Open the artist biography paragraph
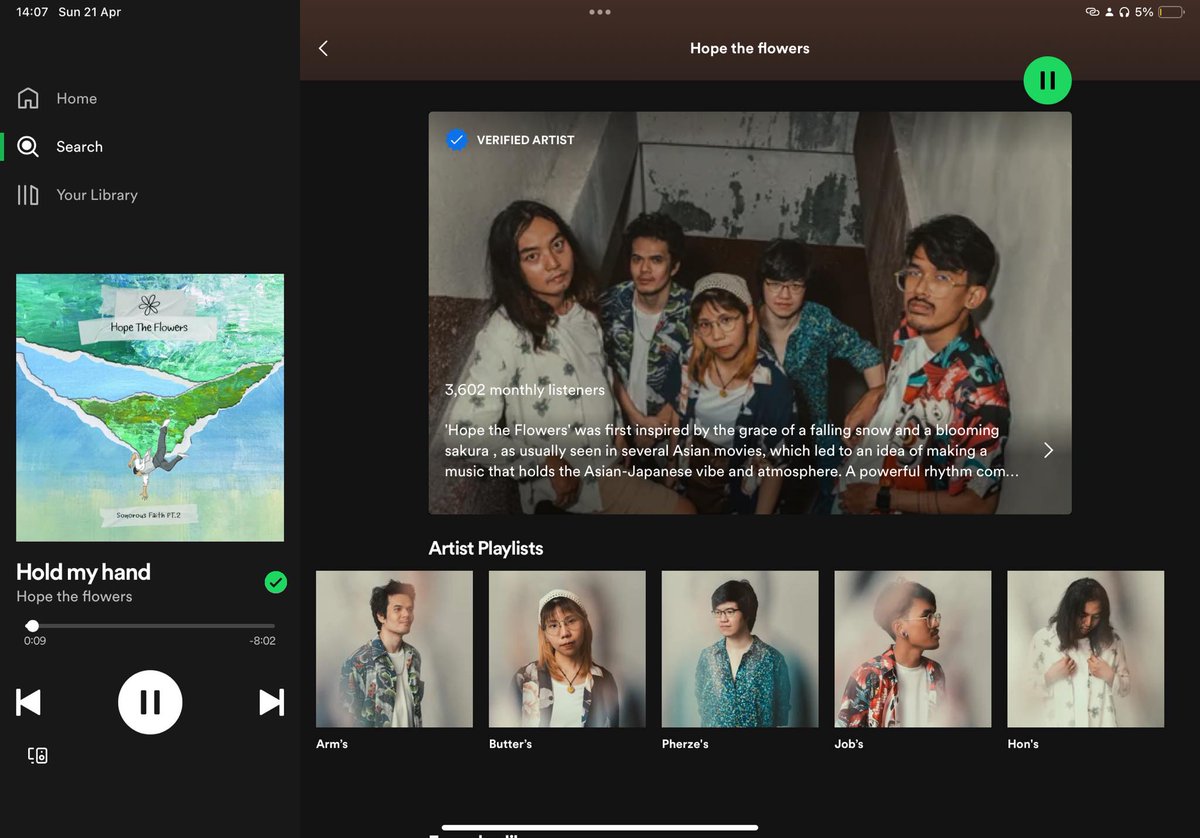Screen dimensions: 1200x838 (x=732, y=450)
